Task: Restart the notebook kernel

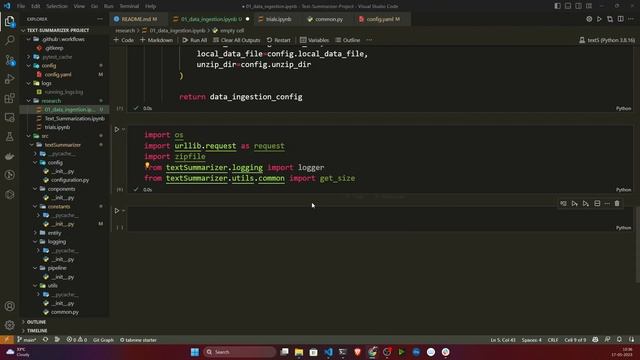Action: pyautogui.click(x=279, y=40)
